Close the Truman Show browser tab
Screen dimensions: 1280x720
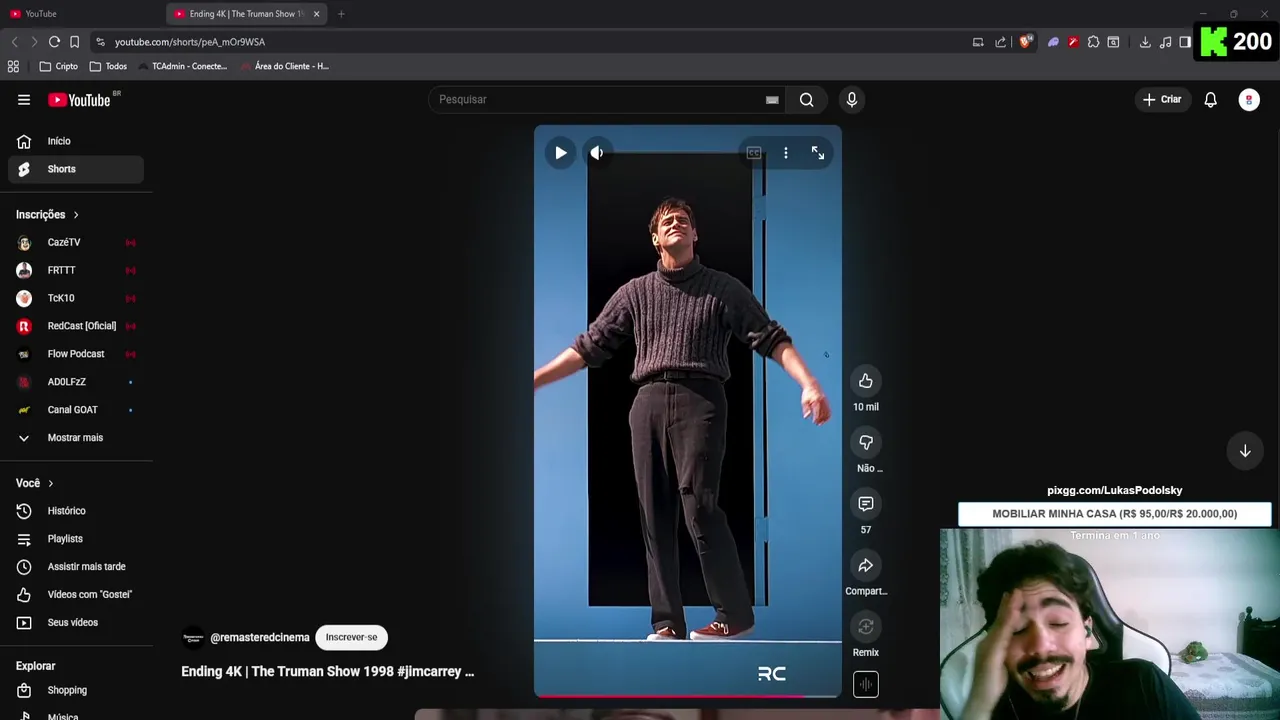tap(316, 14)
